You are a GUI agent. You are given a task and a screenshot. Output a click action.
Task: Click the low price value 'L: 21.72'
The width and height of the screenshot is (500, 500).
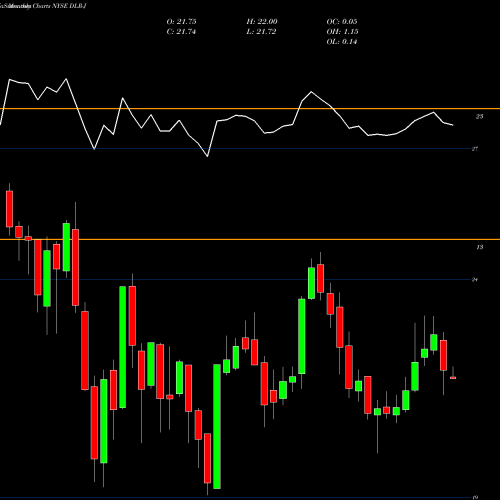262,32
